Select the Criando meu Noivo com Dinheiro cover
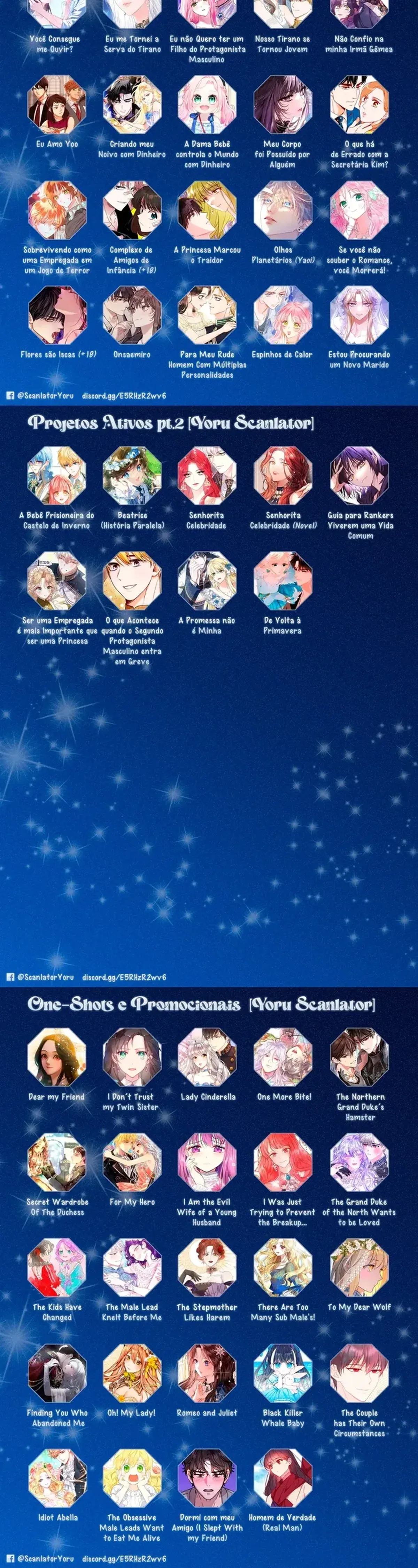This screenshot has height=1568, width=418. pyautogui.click(x=132, y=105)
